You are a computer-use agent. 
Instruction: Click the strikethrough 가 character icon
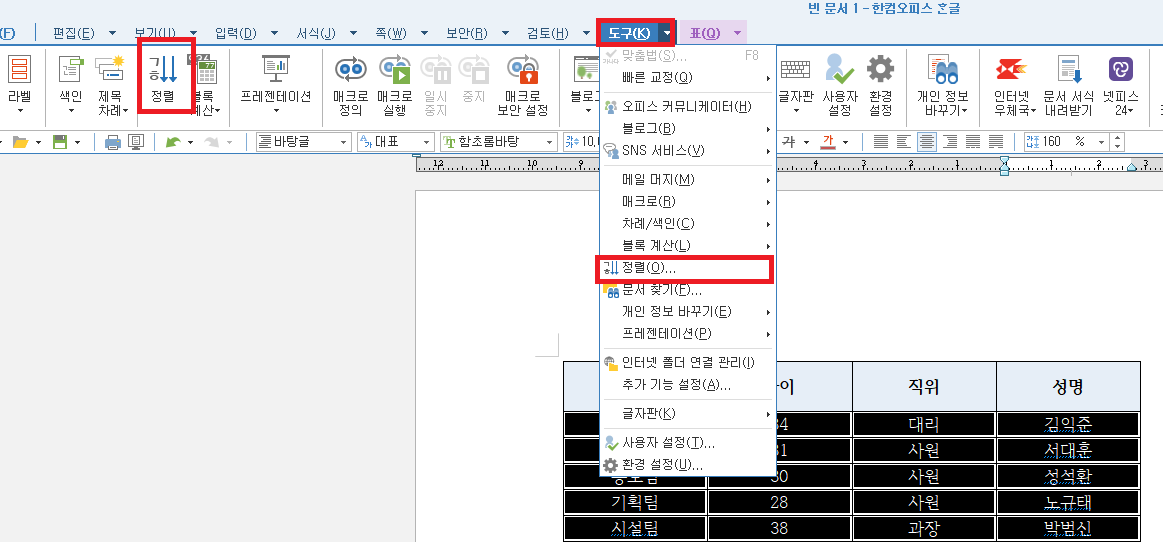click(x=788, y=142)
